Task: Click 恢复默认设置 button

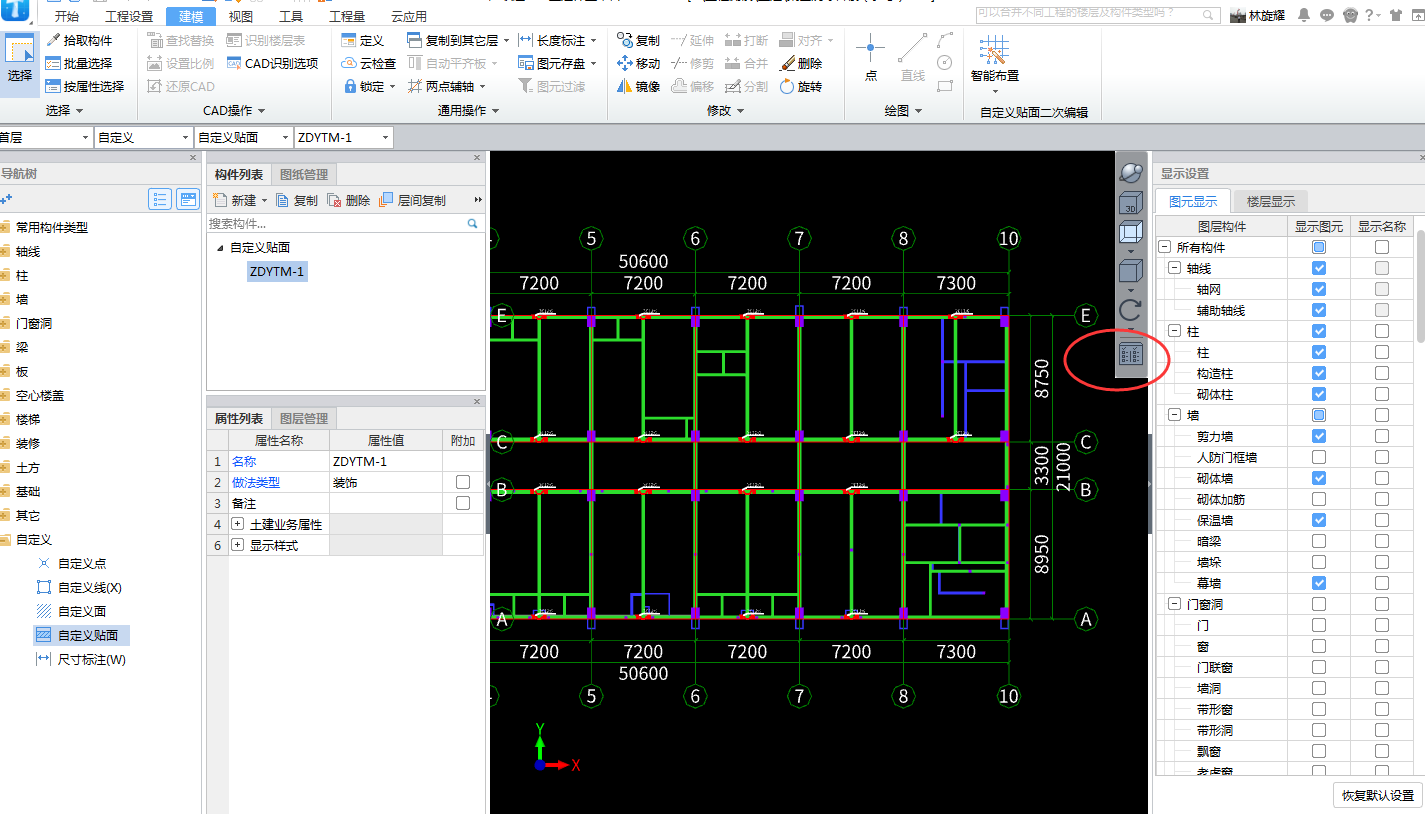Action: click(x=1378, y=796)
